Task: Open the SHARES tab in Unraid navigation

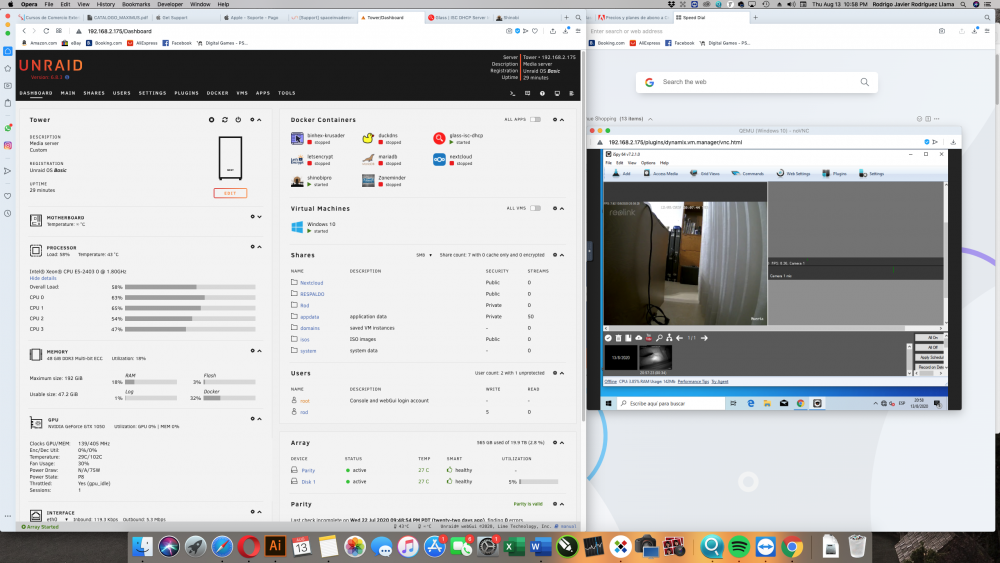Action: coord(94,93)
